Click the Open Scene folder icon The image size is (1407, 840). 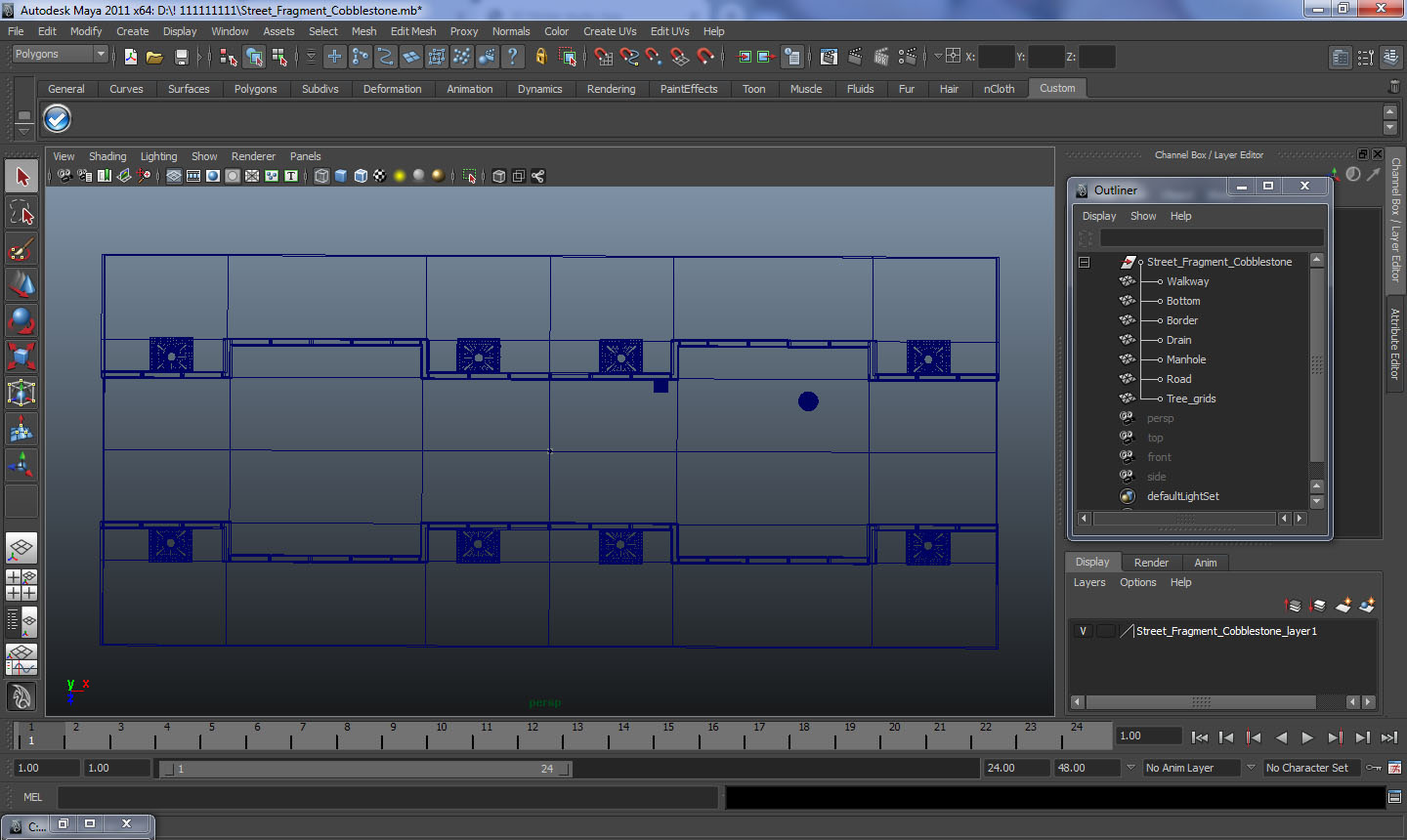pos(154,57)
